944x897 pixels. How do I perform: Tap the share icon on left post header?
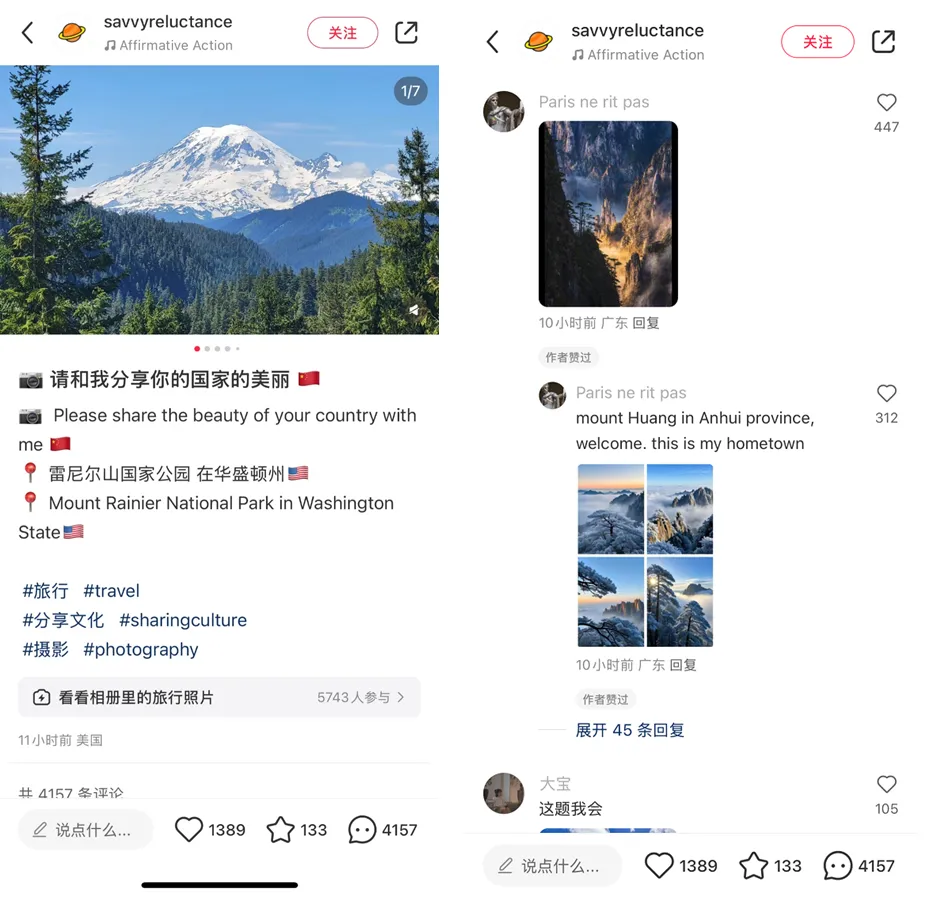pos(406,33)
